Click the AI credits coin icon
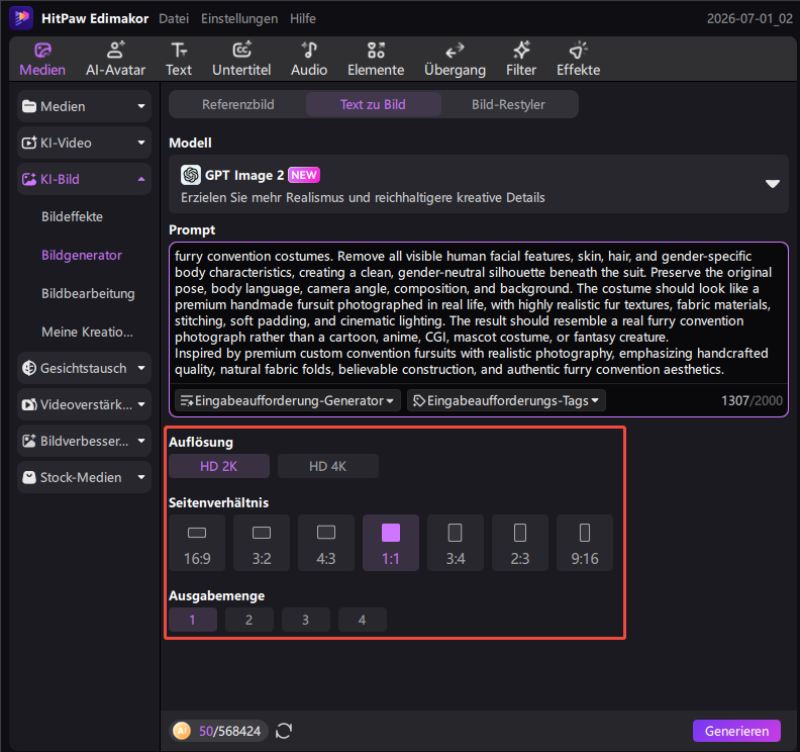The image size is (800, 752). point(182,731)
